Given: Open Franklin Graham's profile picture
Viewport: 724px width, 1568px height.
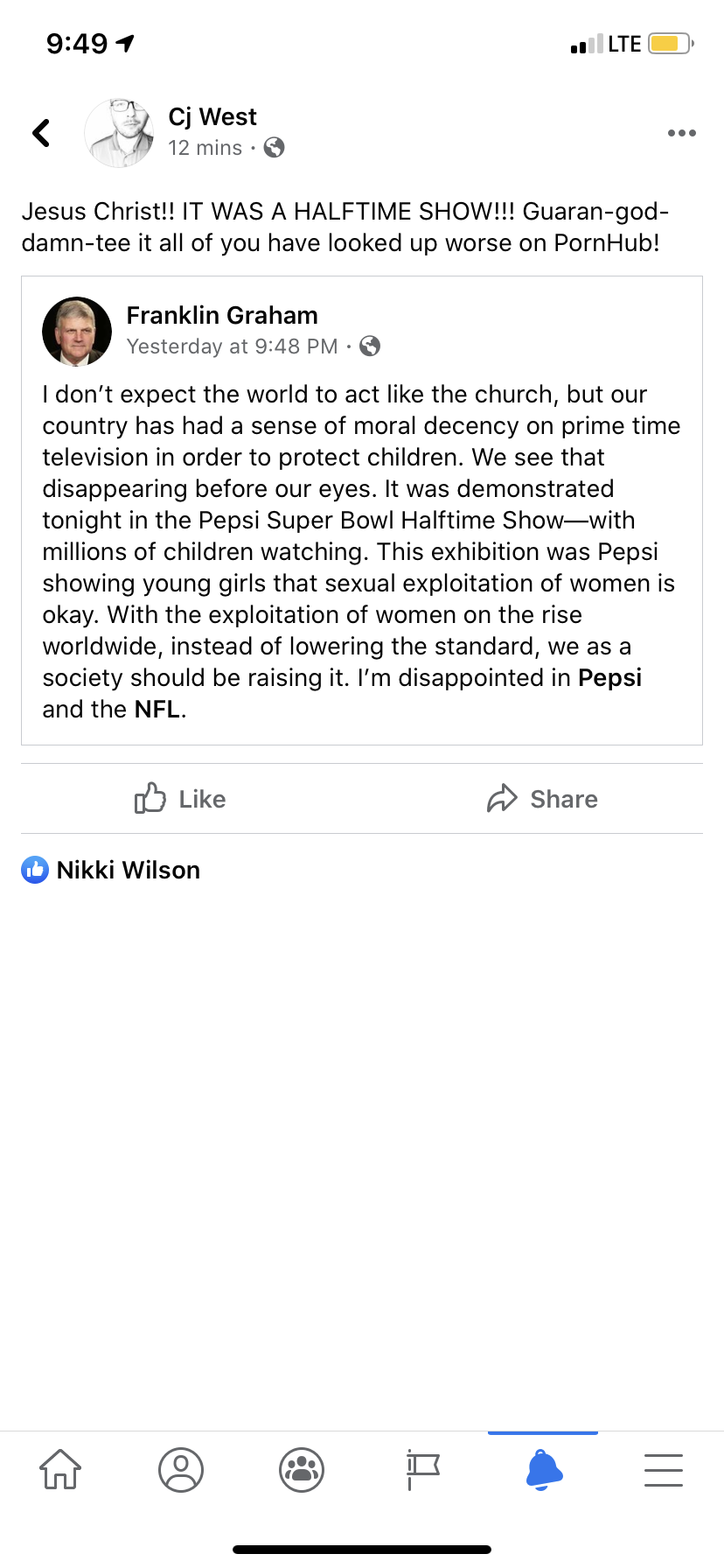Looking at the screenshot, I should coord(77,331).
